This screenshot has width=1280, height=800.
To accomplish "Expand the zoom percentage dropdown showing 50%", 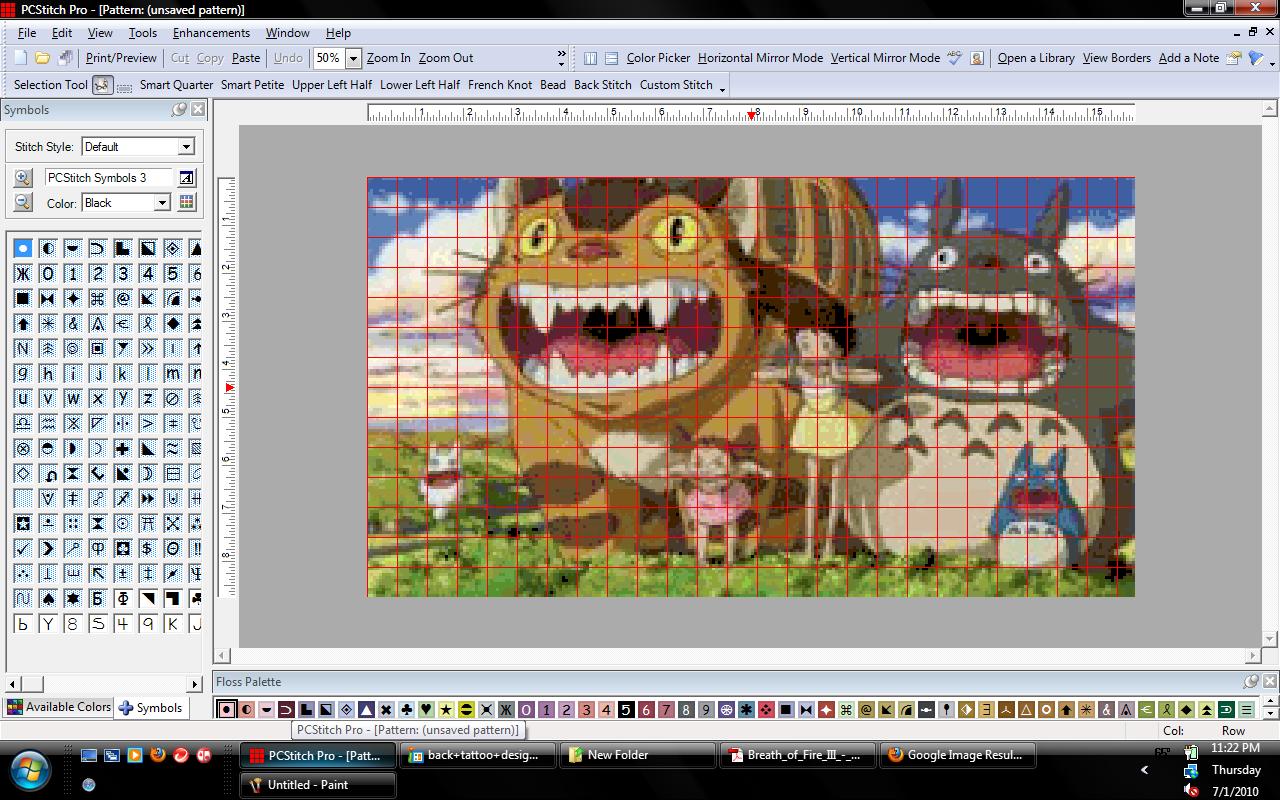I will click(351, 58).
